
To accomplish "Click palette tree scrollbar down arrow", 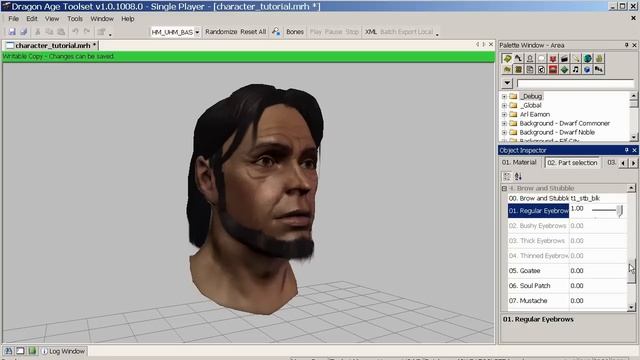I will pyautogui.click(x=633, y=137).
